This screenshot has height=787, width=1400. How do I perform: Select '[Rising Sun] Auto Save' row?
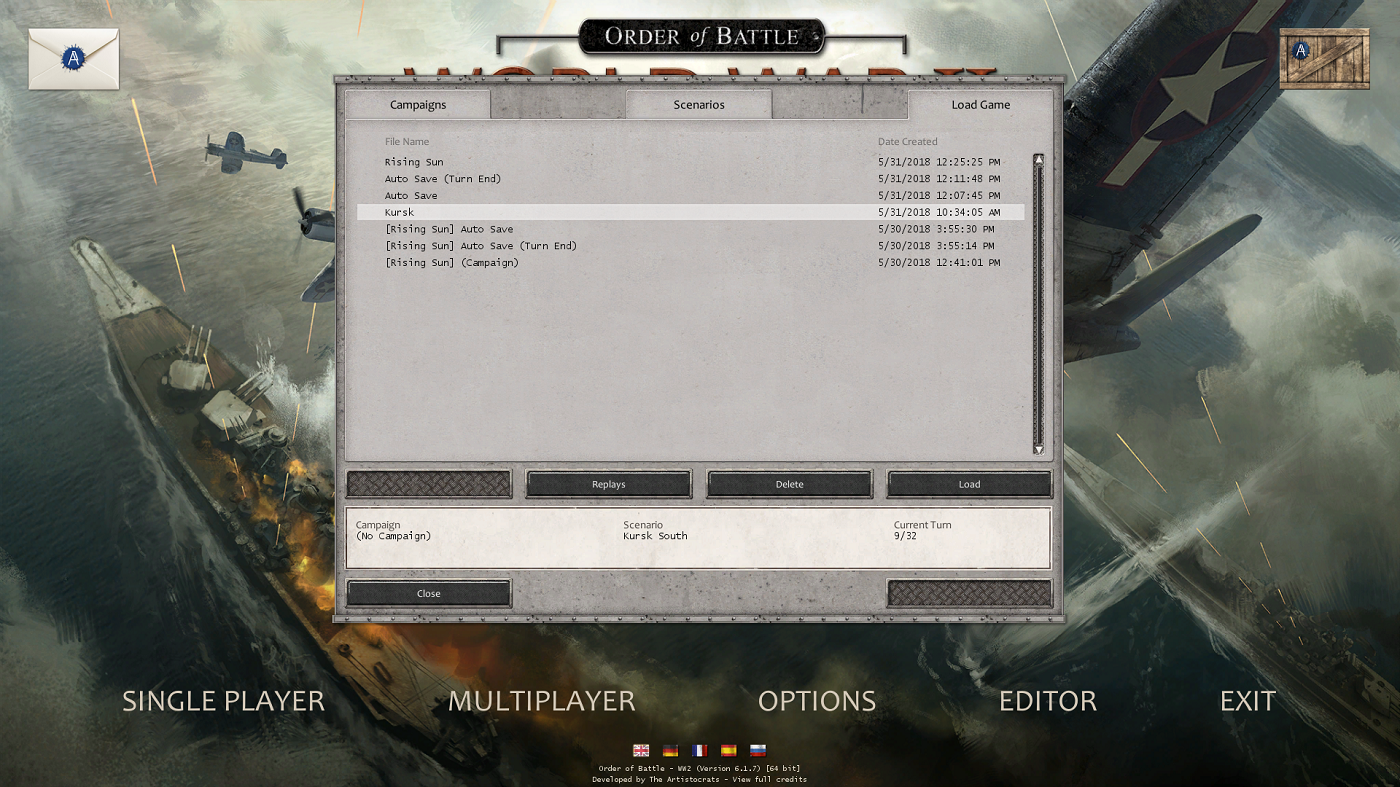coord(690,229)
